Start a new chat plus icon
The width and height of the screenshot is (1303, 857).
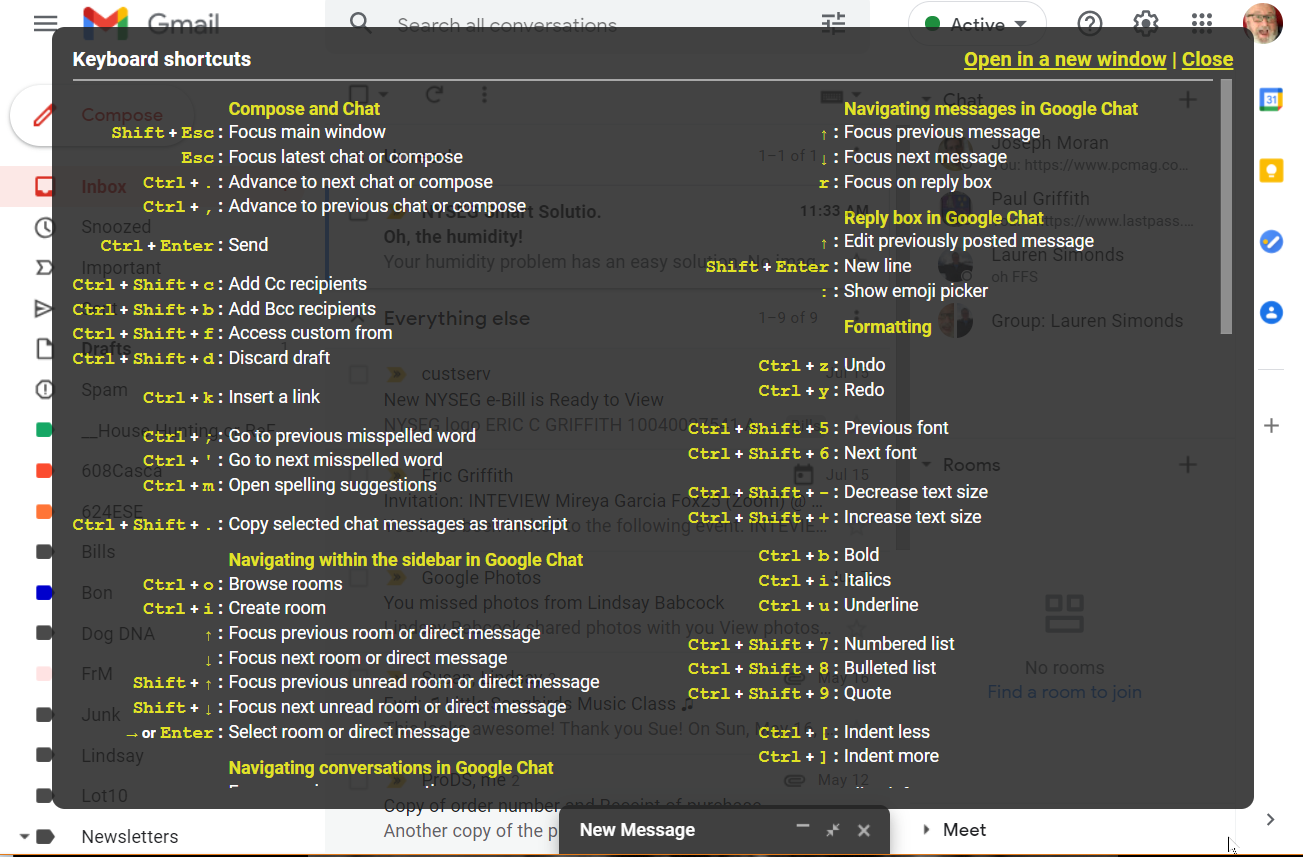pos(1188,99)
